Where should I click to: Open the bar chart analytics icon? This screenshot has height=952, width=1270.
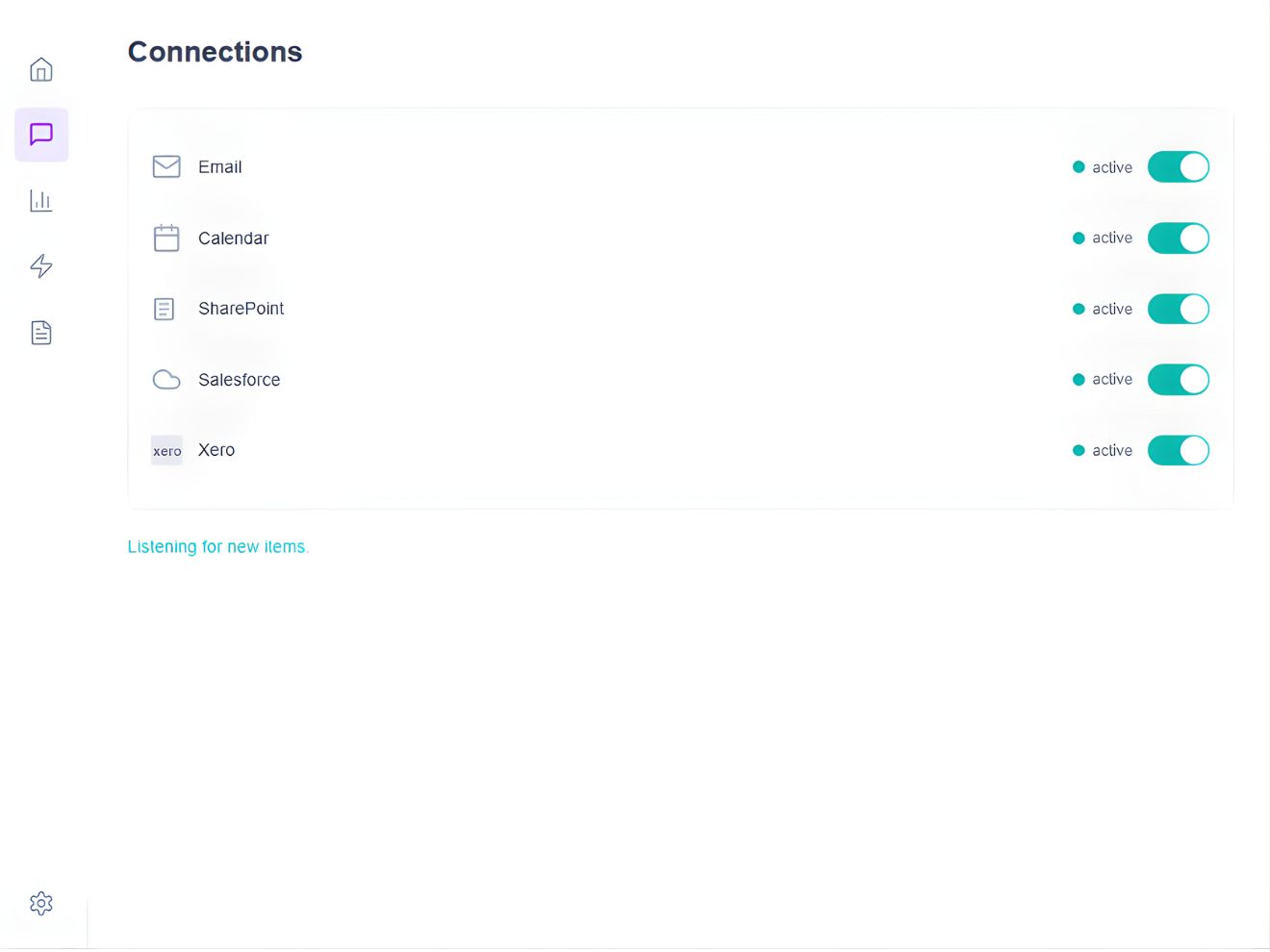41,201
